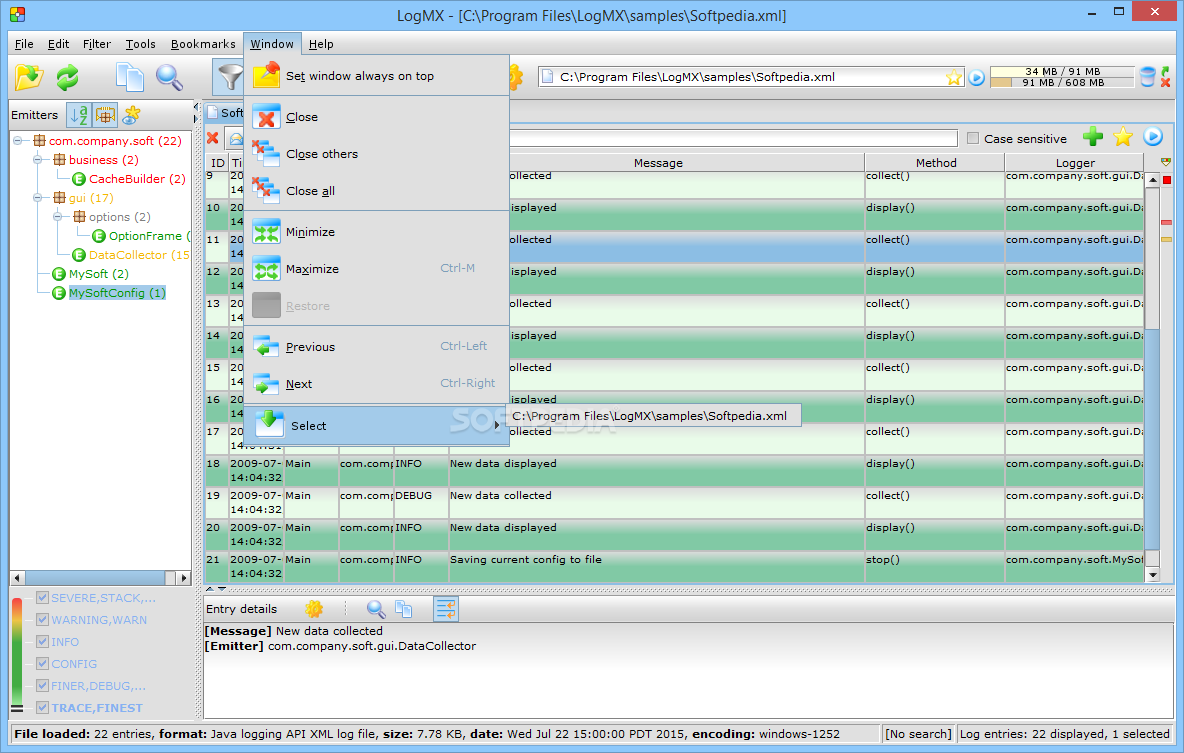Click the log table scroll down arrow
Screen dimensions: 1184x753
(x=1152, y=575)
